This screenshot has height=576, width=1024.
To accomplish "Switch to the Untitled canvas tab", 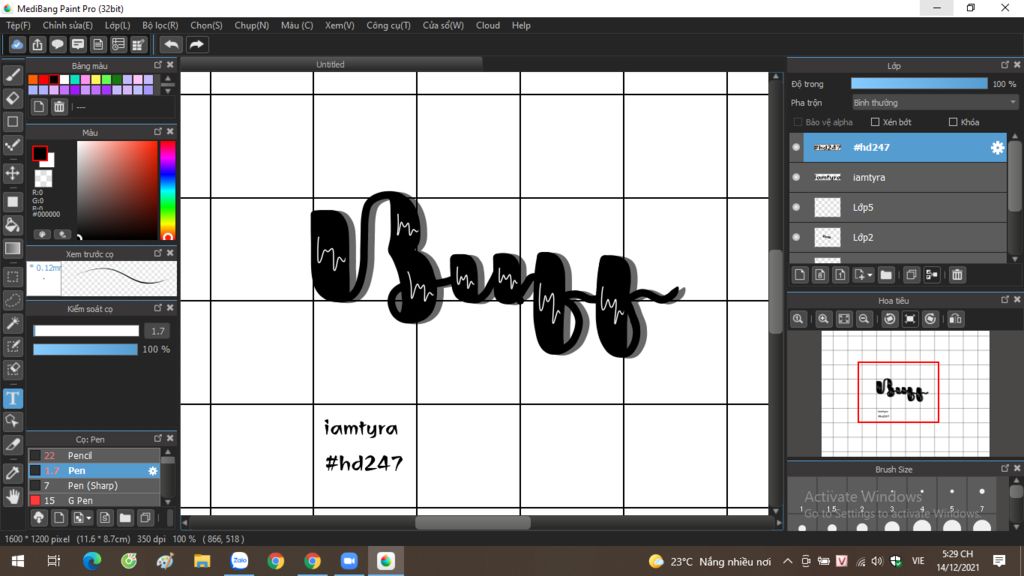I will 330,65.
